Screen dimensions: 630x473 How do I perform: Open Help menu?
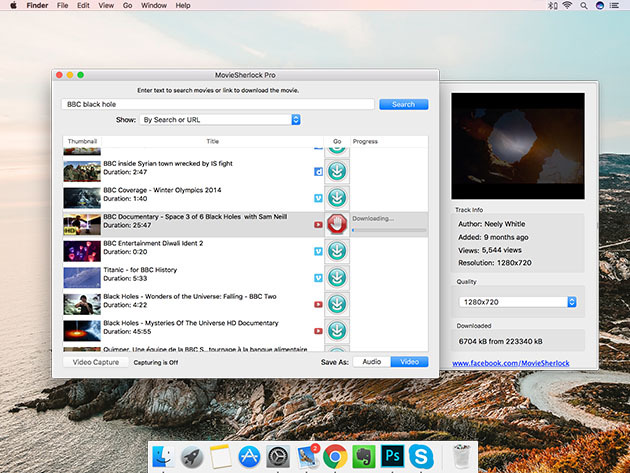(183, 6)
